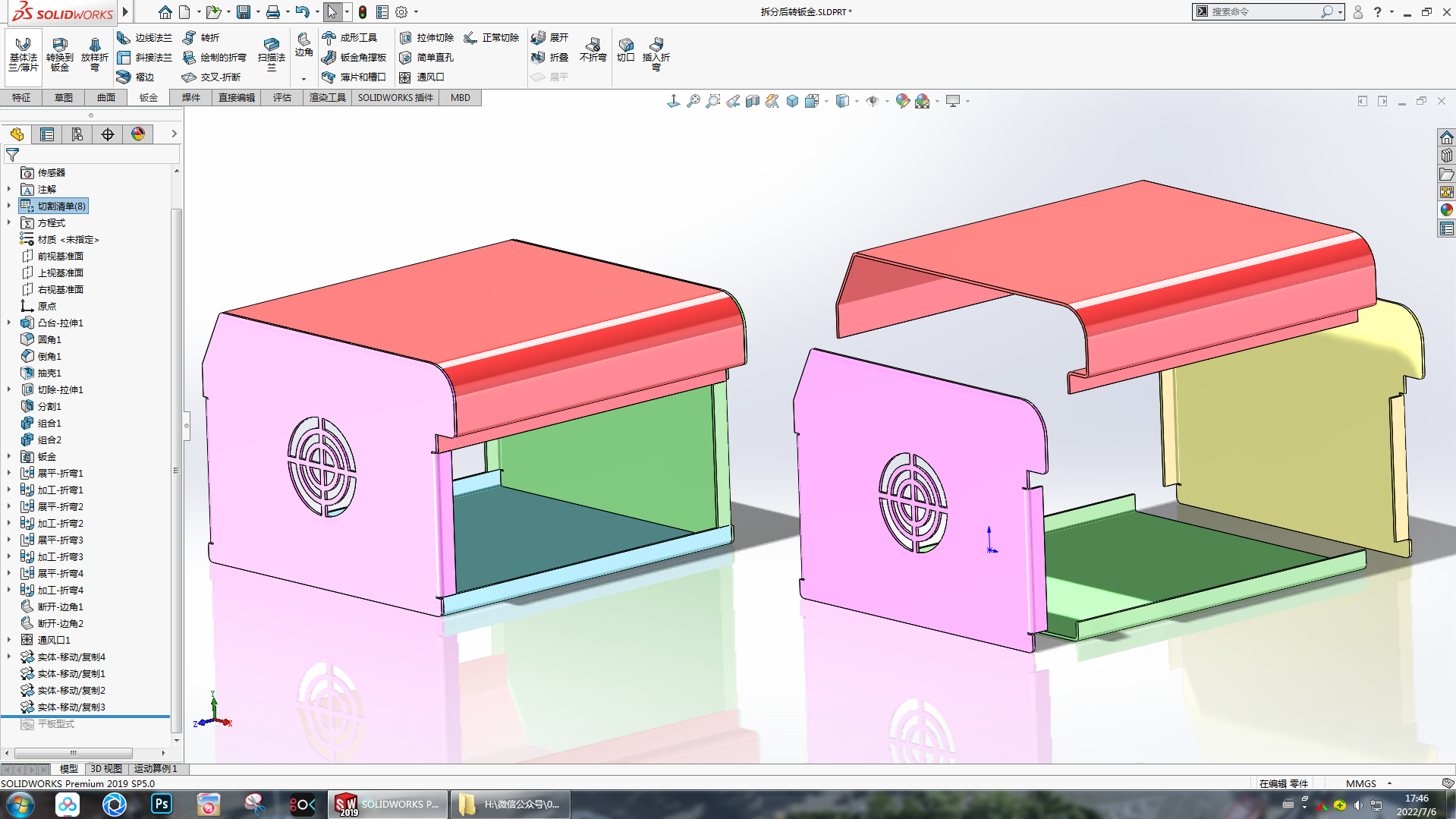This screenshot has width=1456, height=819.
Task: Switch to the 特征 features tab
Action: point(21,97)
